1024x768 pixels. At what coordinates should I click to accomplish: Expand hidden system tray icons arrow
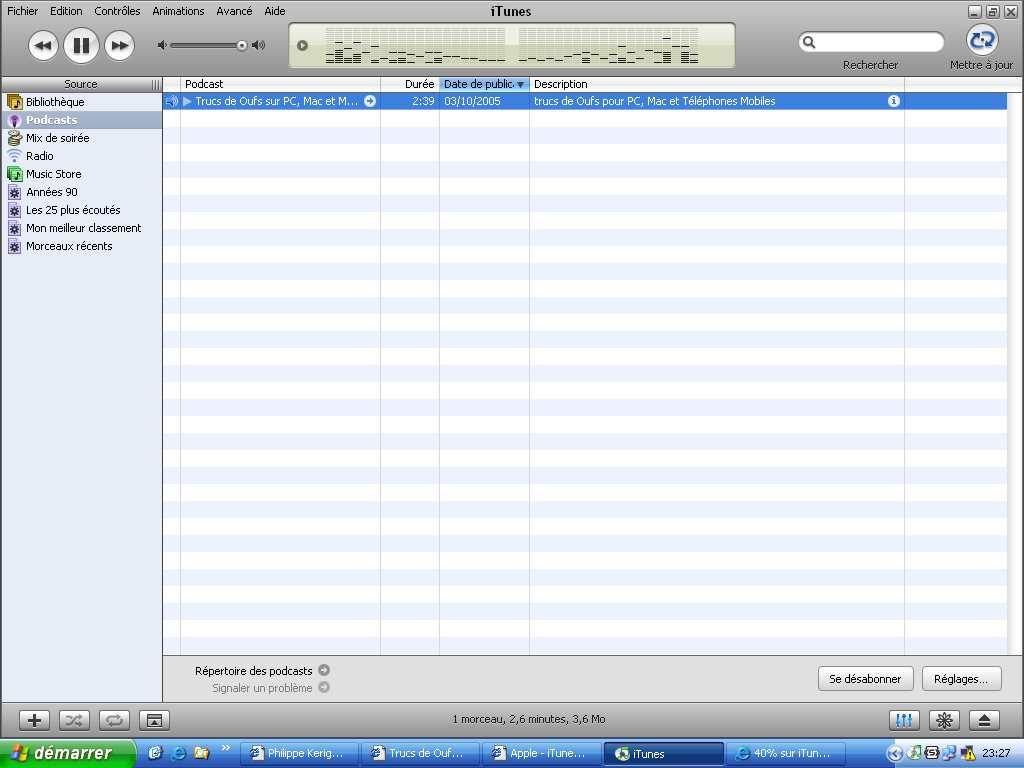tap(894, 754)
